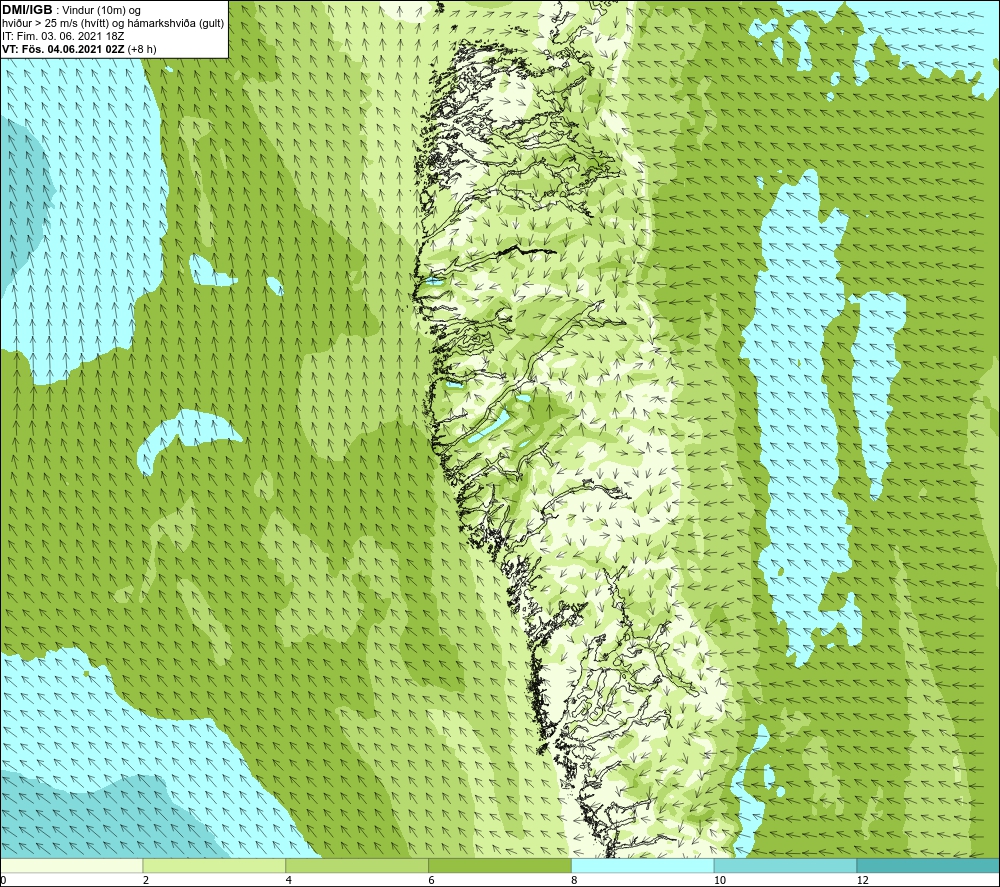Viewport: 1000px width, 887px height.
Task: Click the '(+8 h)' forecast offset text
Action: (x=142, y=49)
